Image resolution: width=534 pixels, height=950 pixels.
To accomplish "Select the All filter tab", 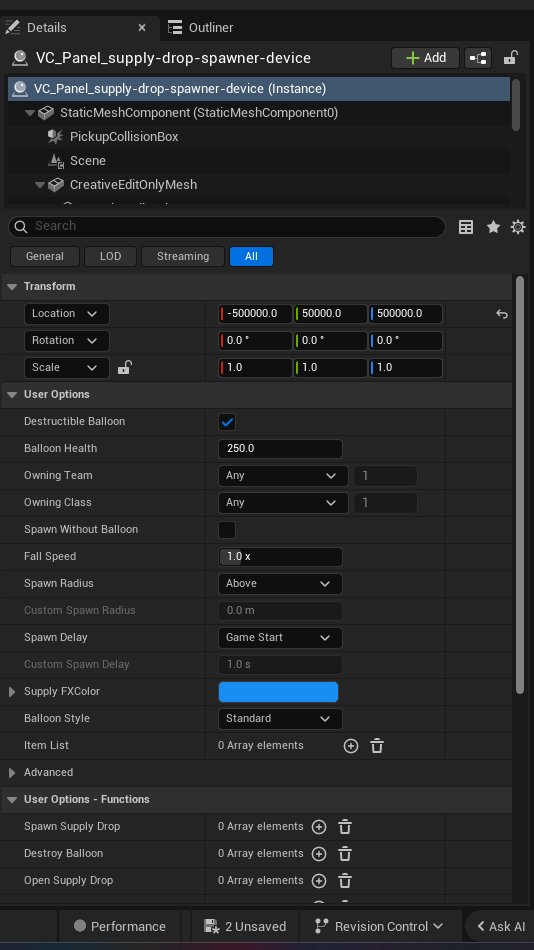I will pos(251,256).
